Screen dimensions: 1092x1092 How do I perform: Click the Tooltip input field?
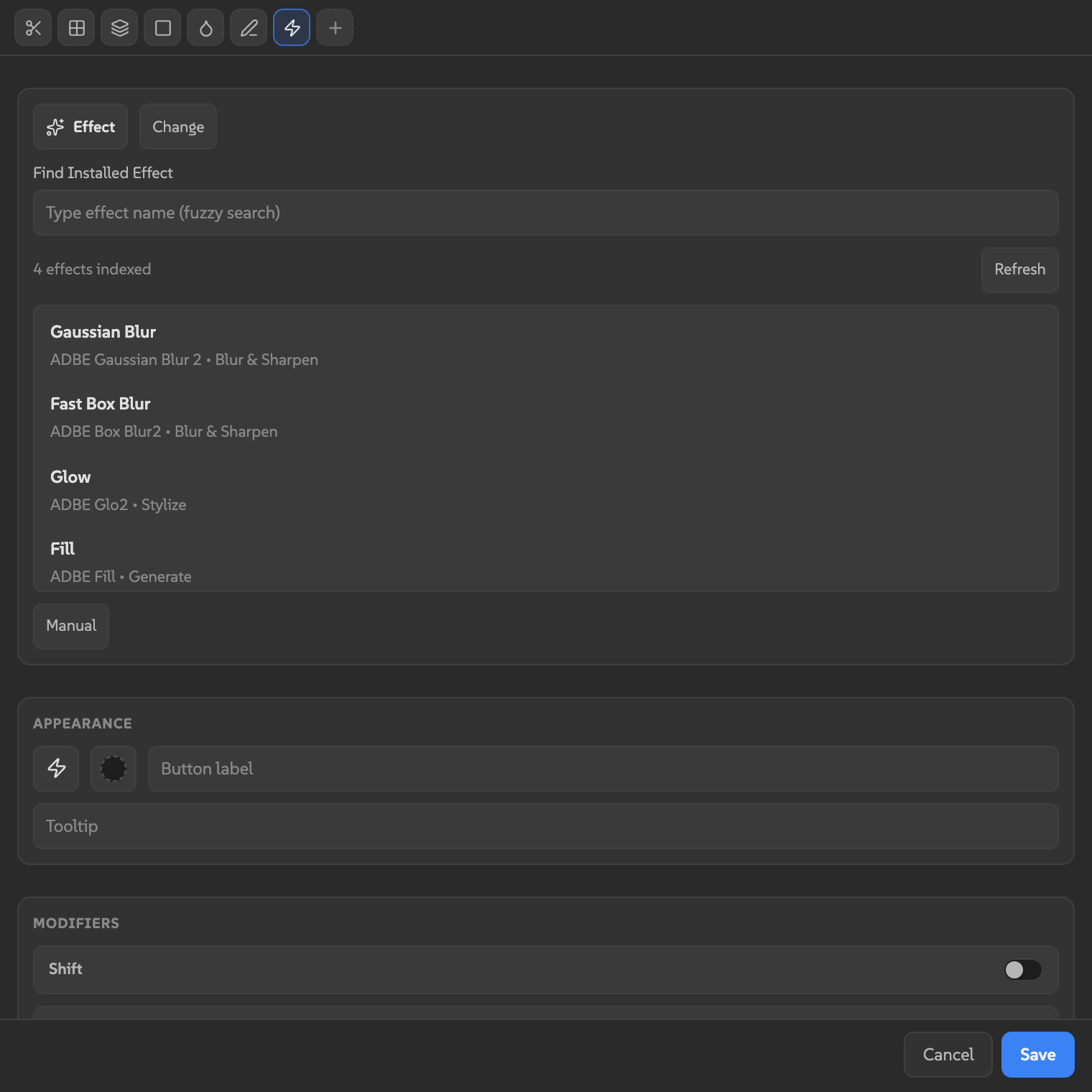tap(545, 826)
